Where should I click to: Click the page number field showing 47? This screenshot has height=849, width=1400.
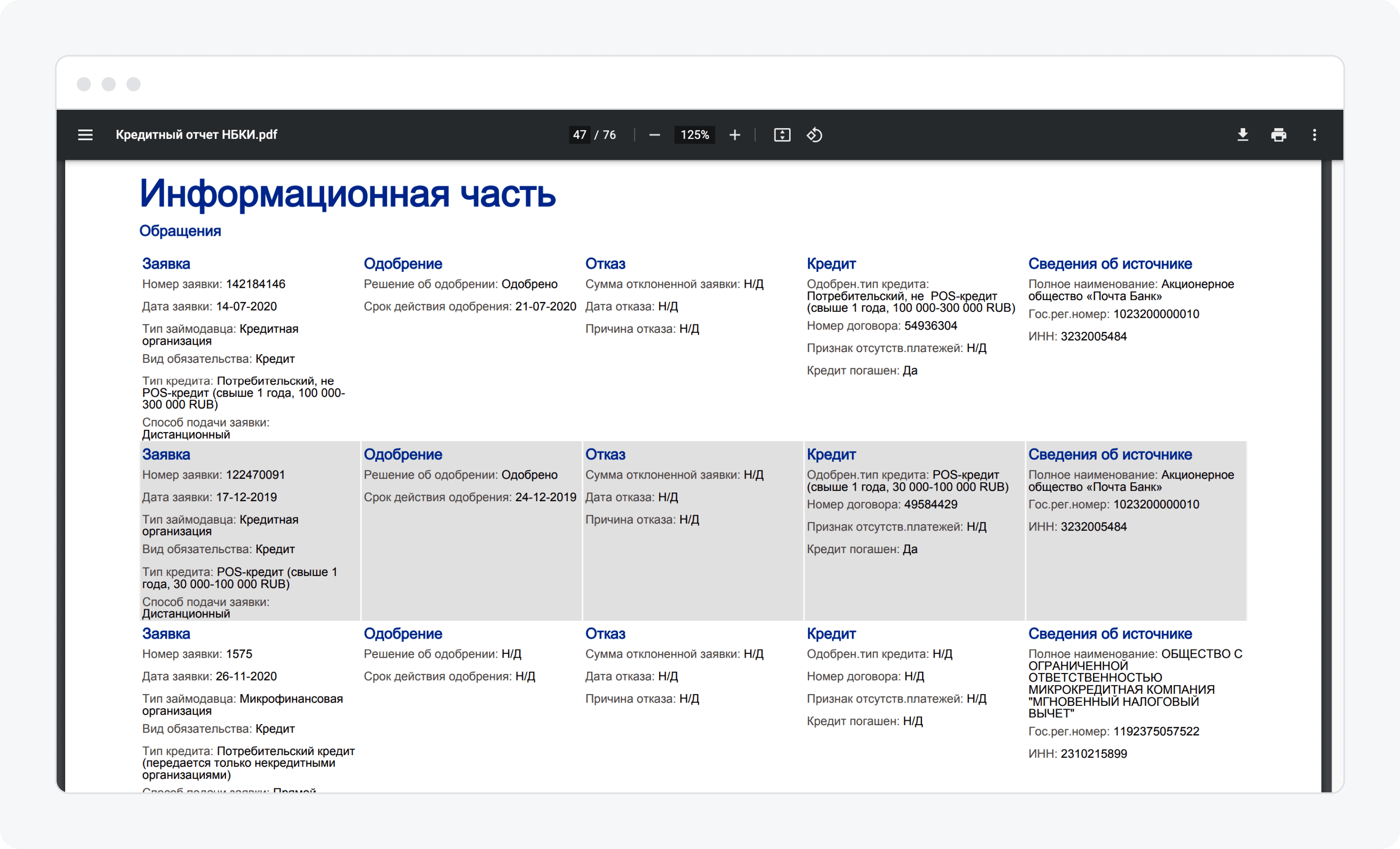579,135
